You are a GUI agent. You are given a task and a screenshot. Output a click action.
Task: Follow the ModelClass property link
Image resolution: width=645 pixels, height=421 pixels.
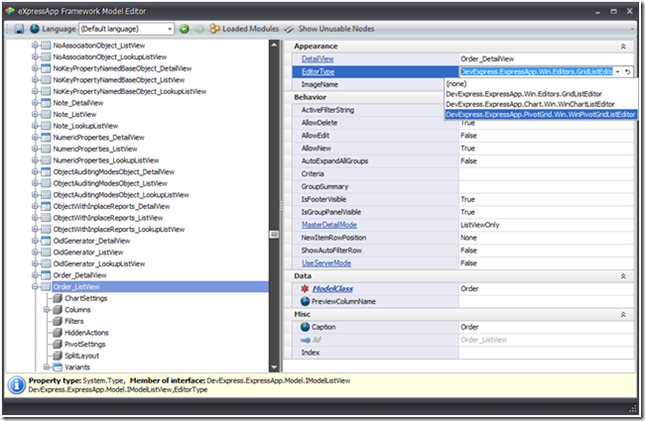click(x=332, y=288)
